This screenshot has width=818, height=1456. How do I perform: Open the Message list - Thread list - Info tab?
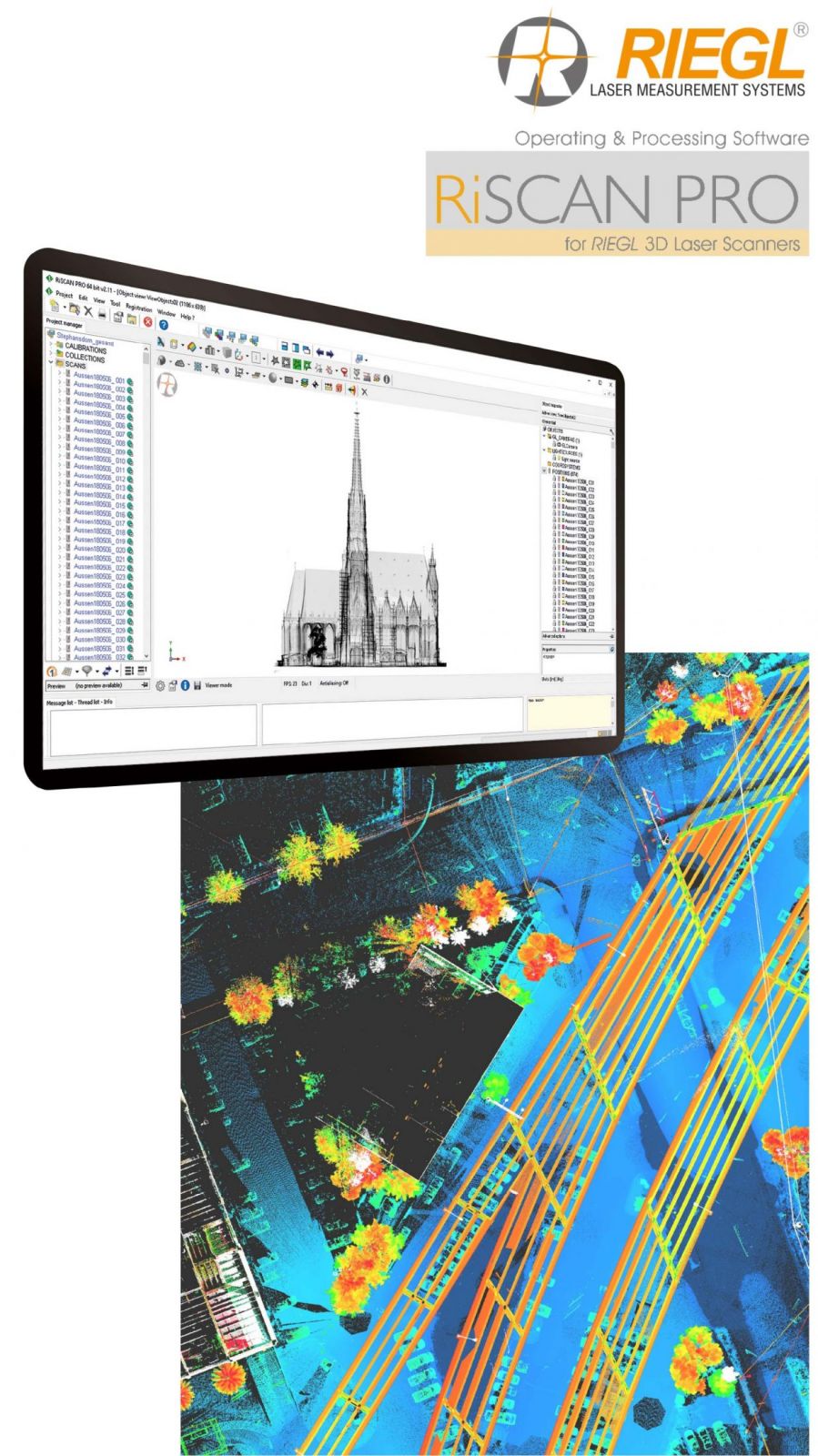click(x=79, y=702)
